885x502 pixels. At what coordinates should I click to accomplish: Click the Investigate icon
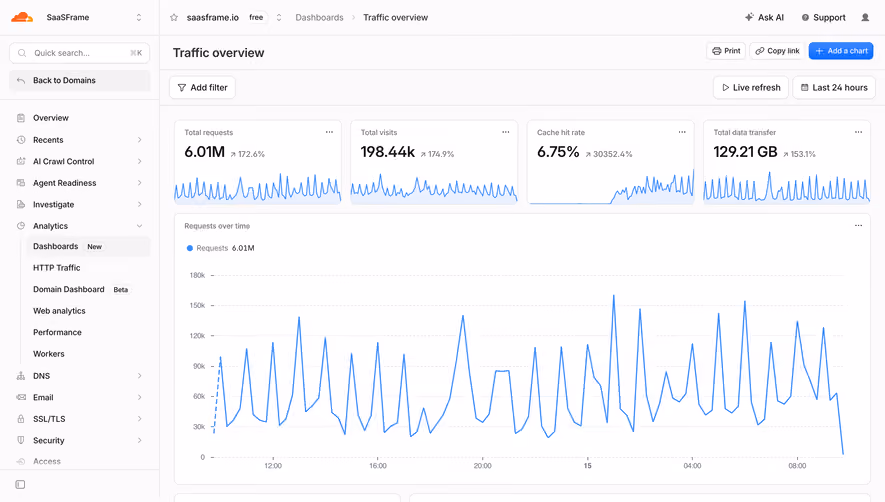21,204
